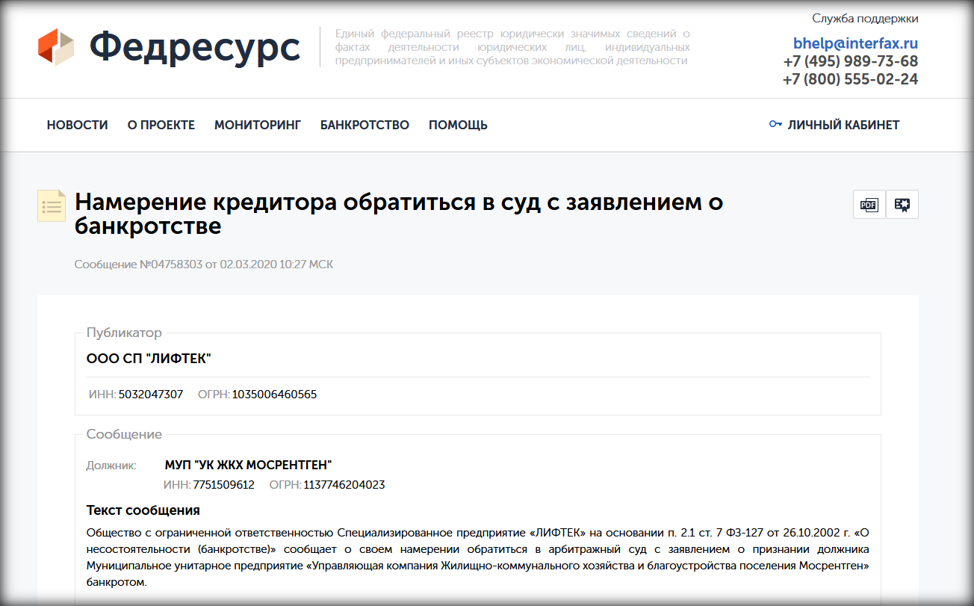Open publisher ООО СП "ЛИФТЕК" profile
Viewport: 974px width, 606px height.
[149, 358]
